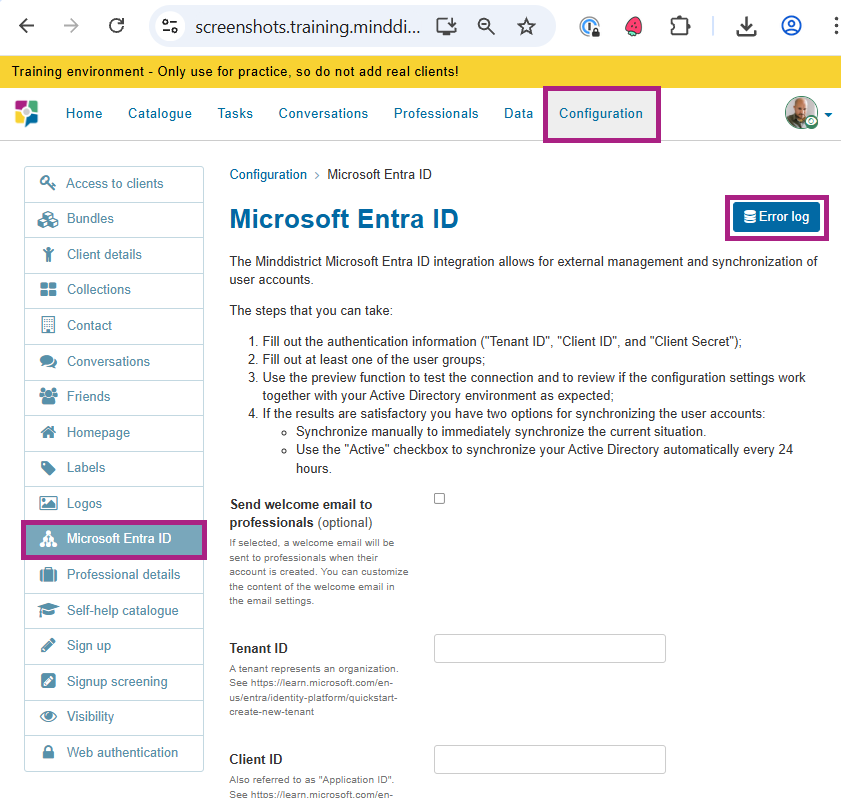Click the Friends group icon
This screenshot has width=841, height=798.
(48, 396)
